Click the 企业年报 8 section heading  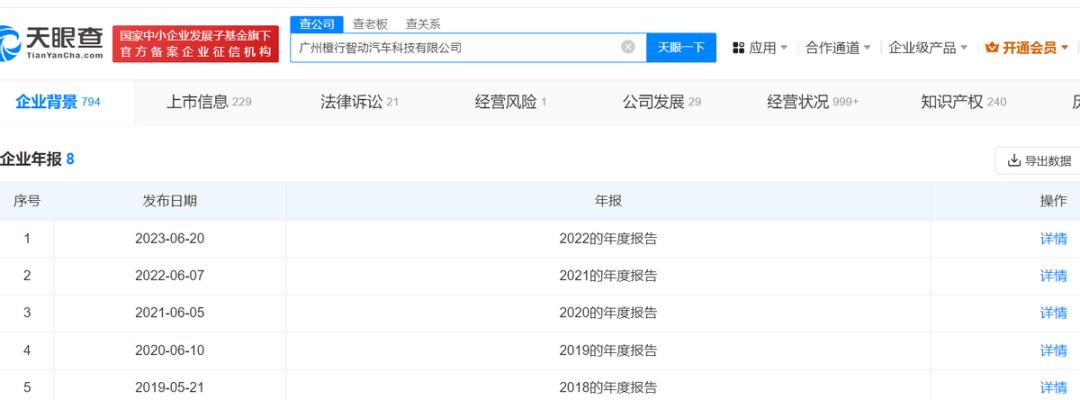click(37, 160)
